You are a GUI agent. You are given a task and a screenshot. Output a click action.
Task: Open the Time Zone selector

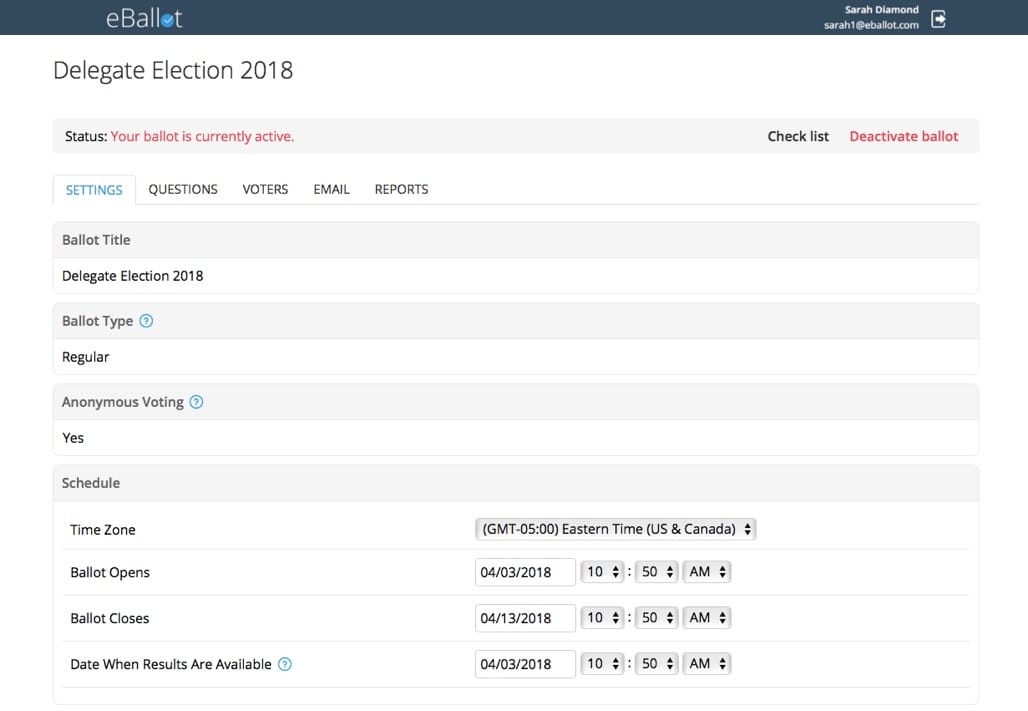coord(616,529)
